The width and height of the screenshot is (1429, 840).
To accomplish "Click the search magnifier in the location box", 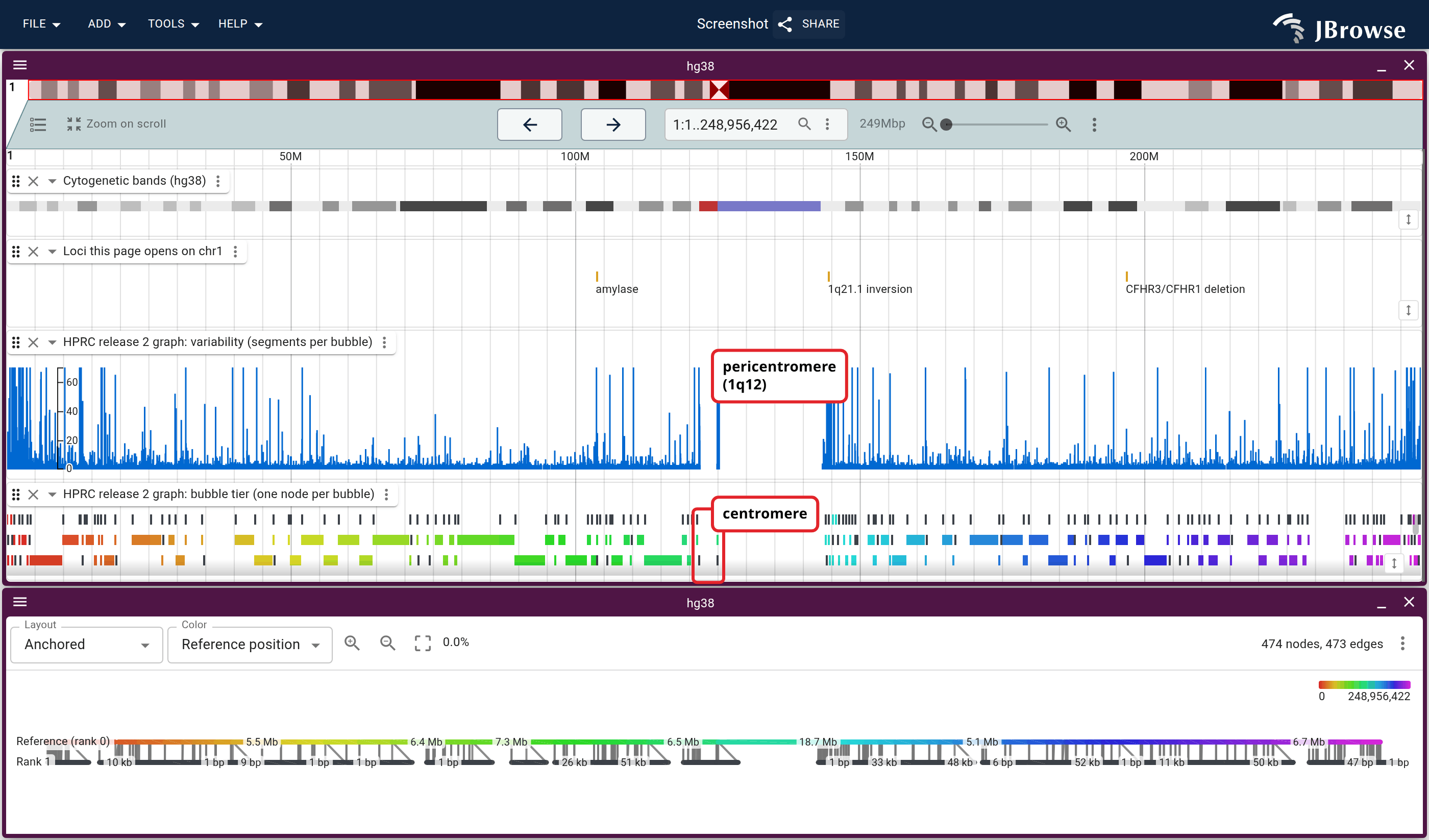I will click(x=804, y=123).
